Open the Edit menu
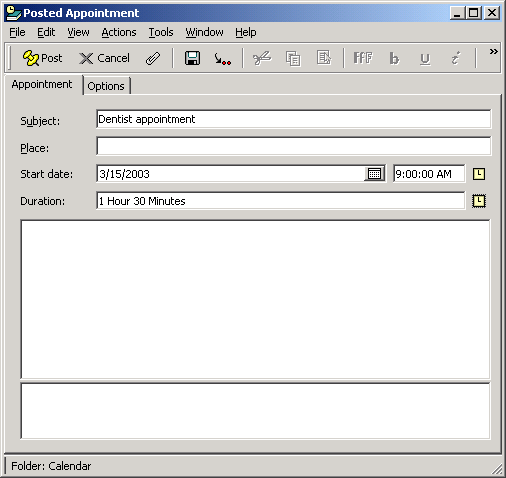Viewport: 506px width, 478px height. [x=46, y=32]
